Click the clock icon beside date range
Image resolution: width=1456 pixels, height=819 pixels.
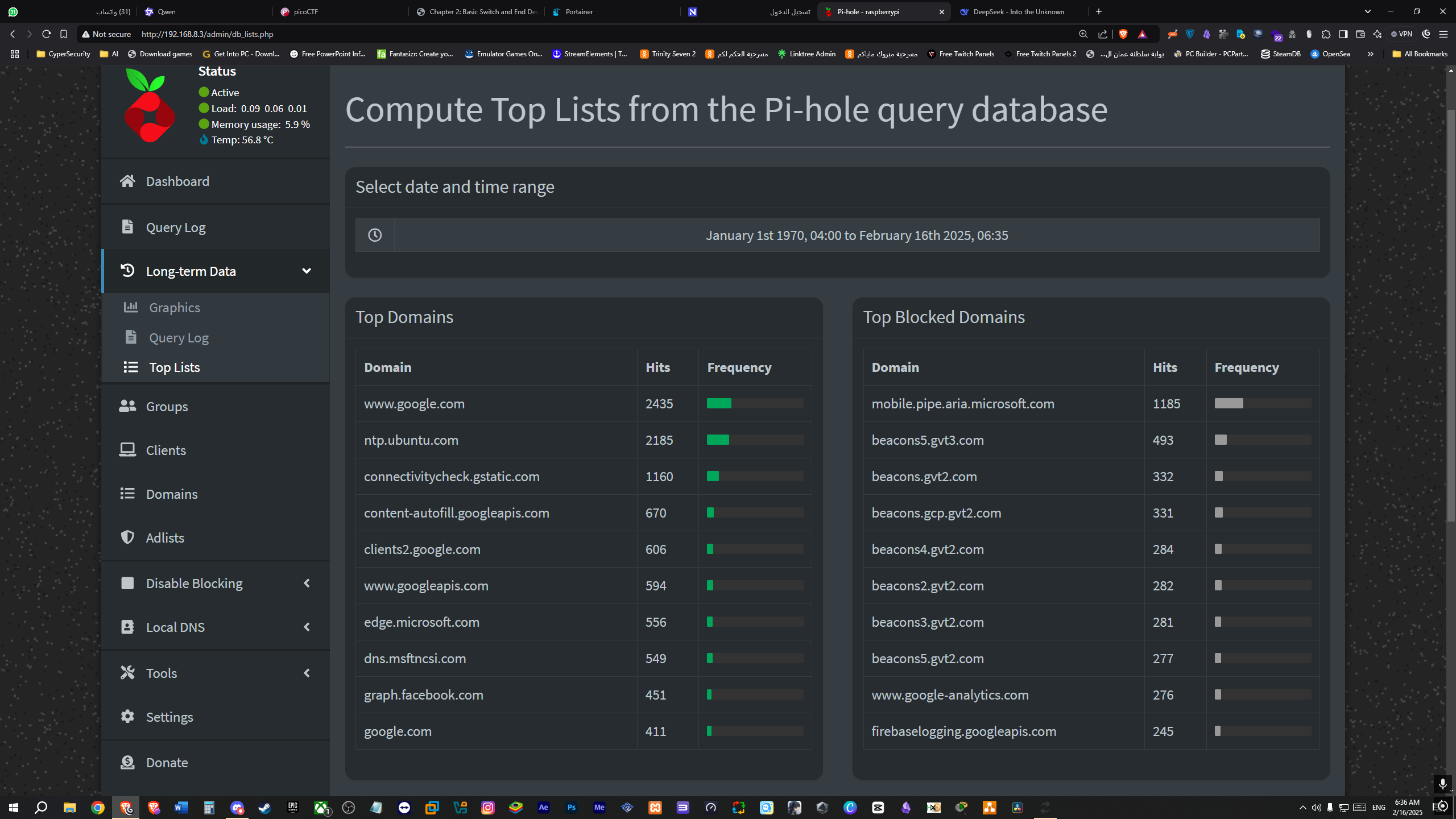[375, 235]
